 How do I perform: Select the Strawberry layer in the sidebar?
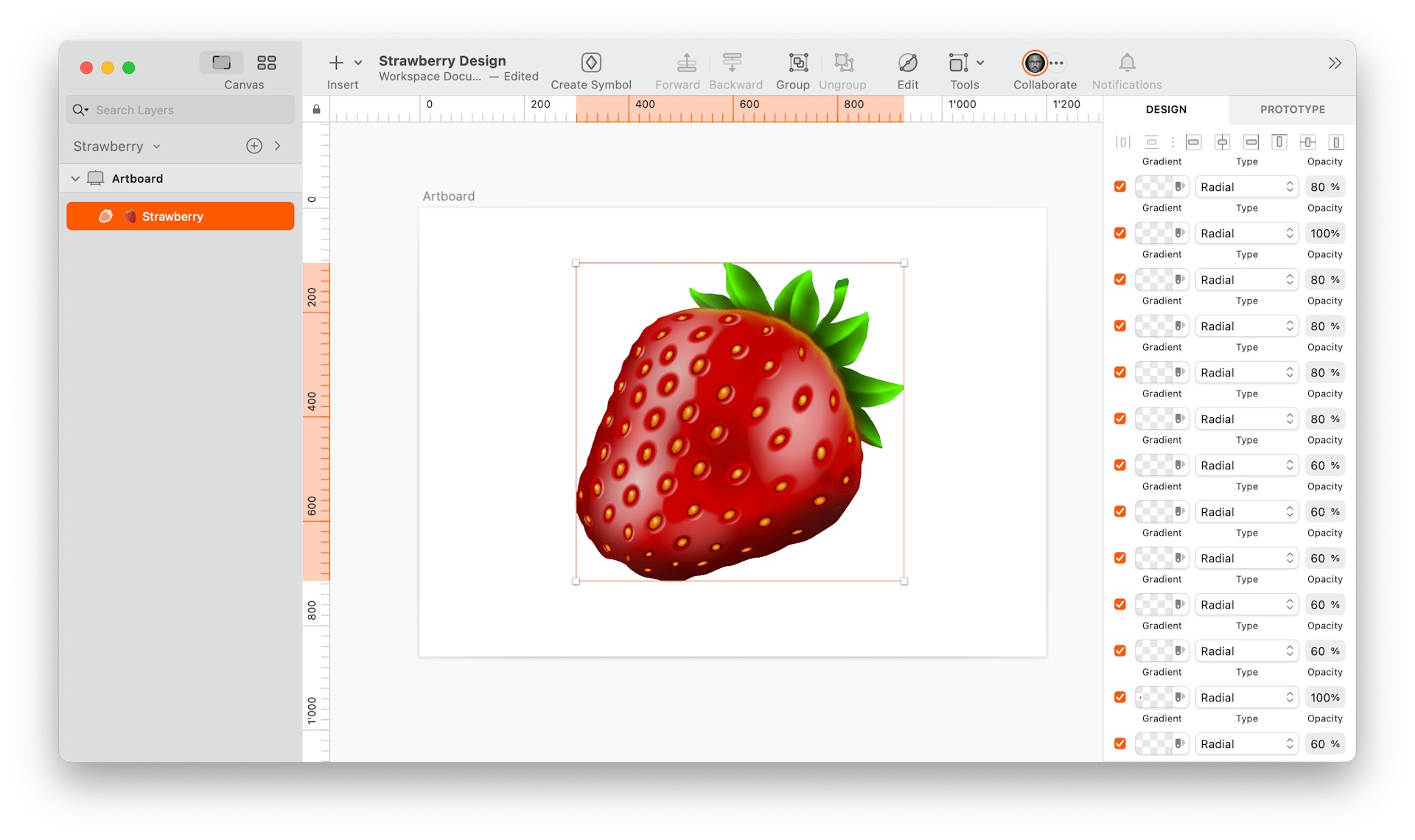click(x=180, y=216)
